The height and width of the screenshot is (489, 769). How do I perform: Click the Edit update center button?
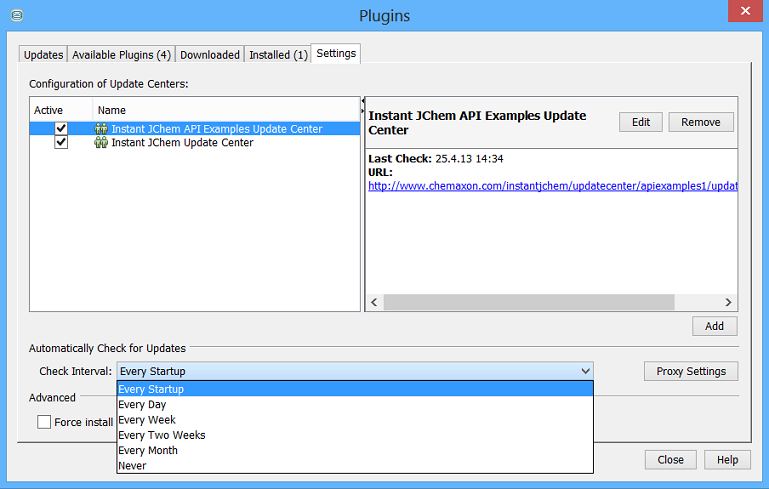point(640,122)
